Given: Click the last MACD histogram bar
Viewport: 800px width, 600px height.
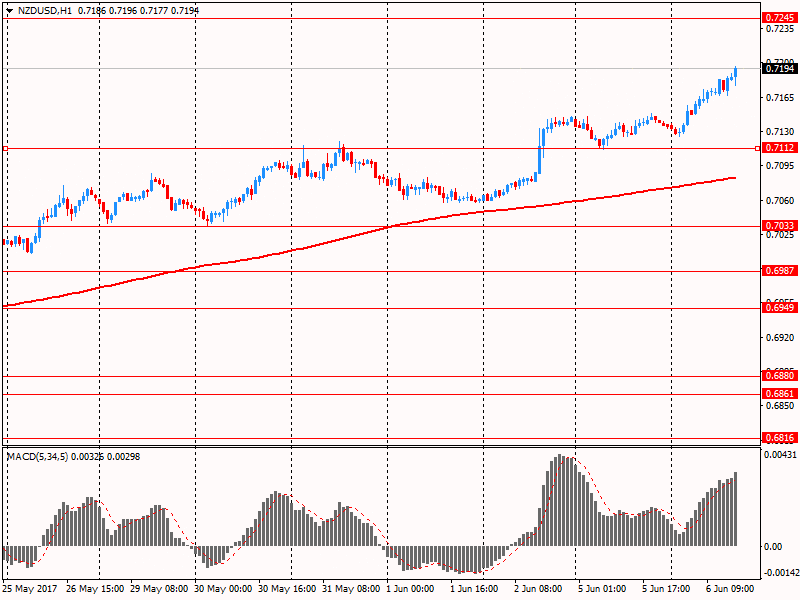Looking at the screenshot, I should pos(736,509).
